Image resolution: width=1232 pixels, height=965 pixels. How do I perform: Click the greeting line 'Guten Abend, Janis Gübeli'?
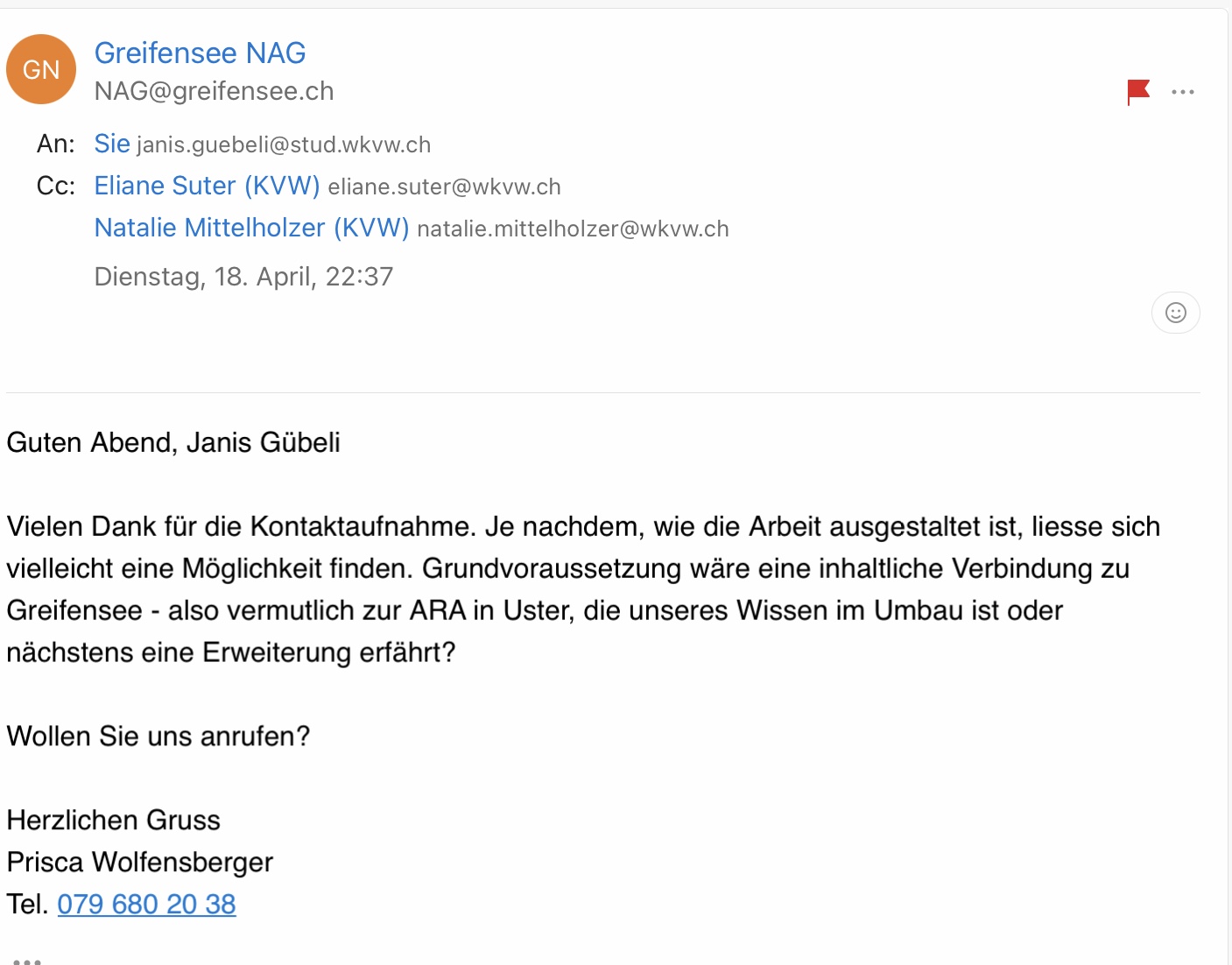(x=173, y=442)
